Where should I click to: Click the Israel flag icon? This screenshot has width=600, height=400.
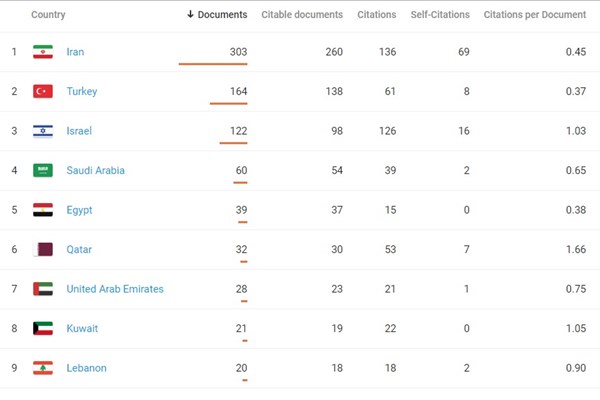tap(43, 131)
